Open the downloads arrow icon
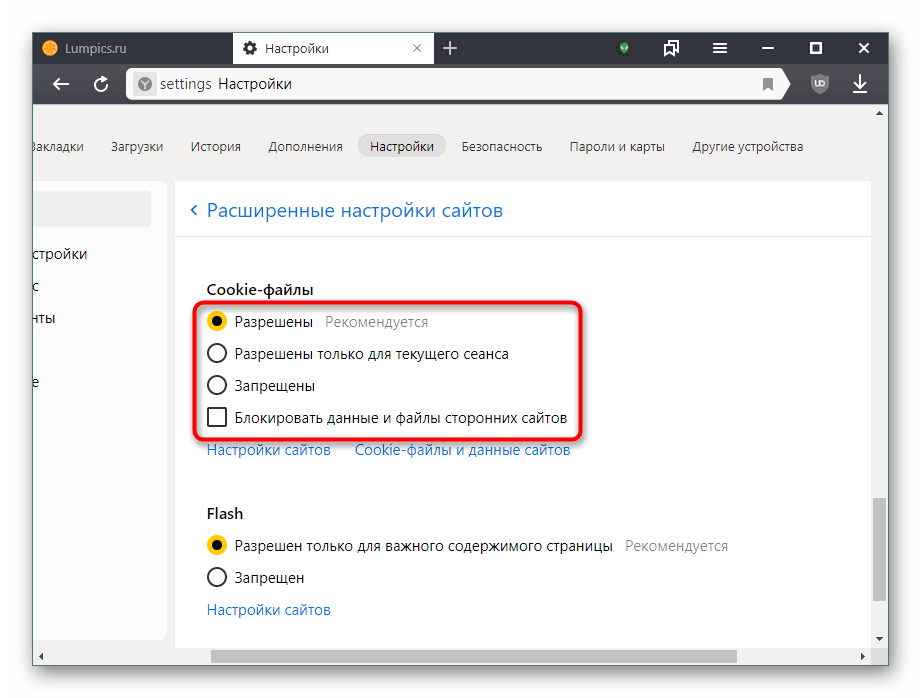This screenshot has height=698, width=921. [x=860, y=84]
